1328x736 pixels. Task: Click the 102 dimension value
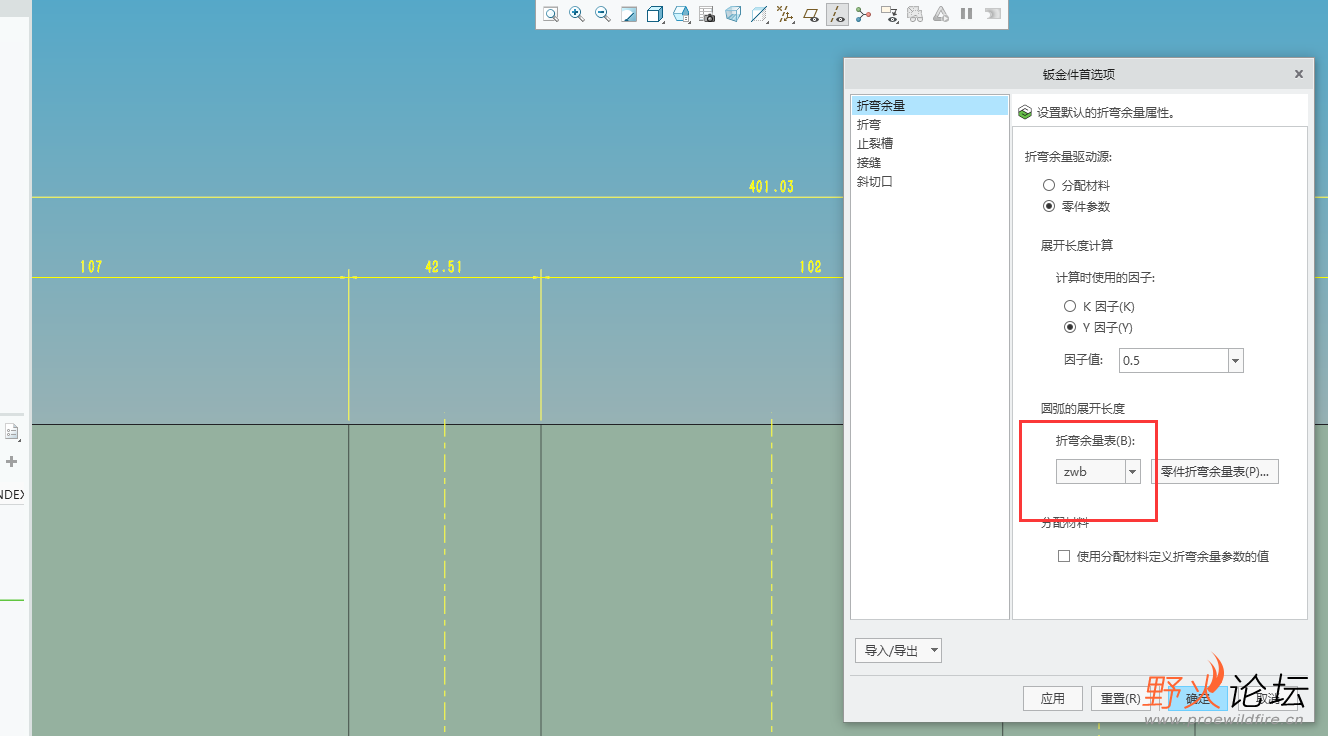click(x=810, y=267)
